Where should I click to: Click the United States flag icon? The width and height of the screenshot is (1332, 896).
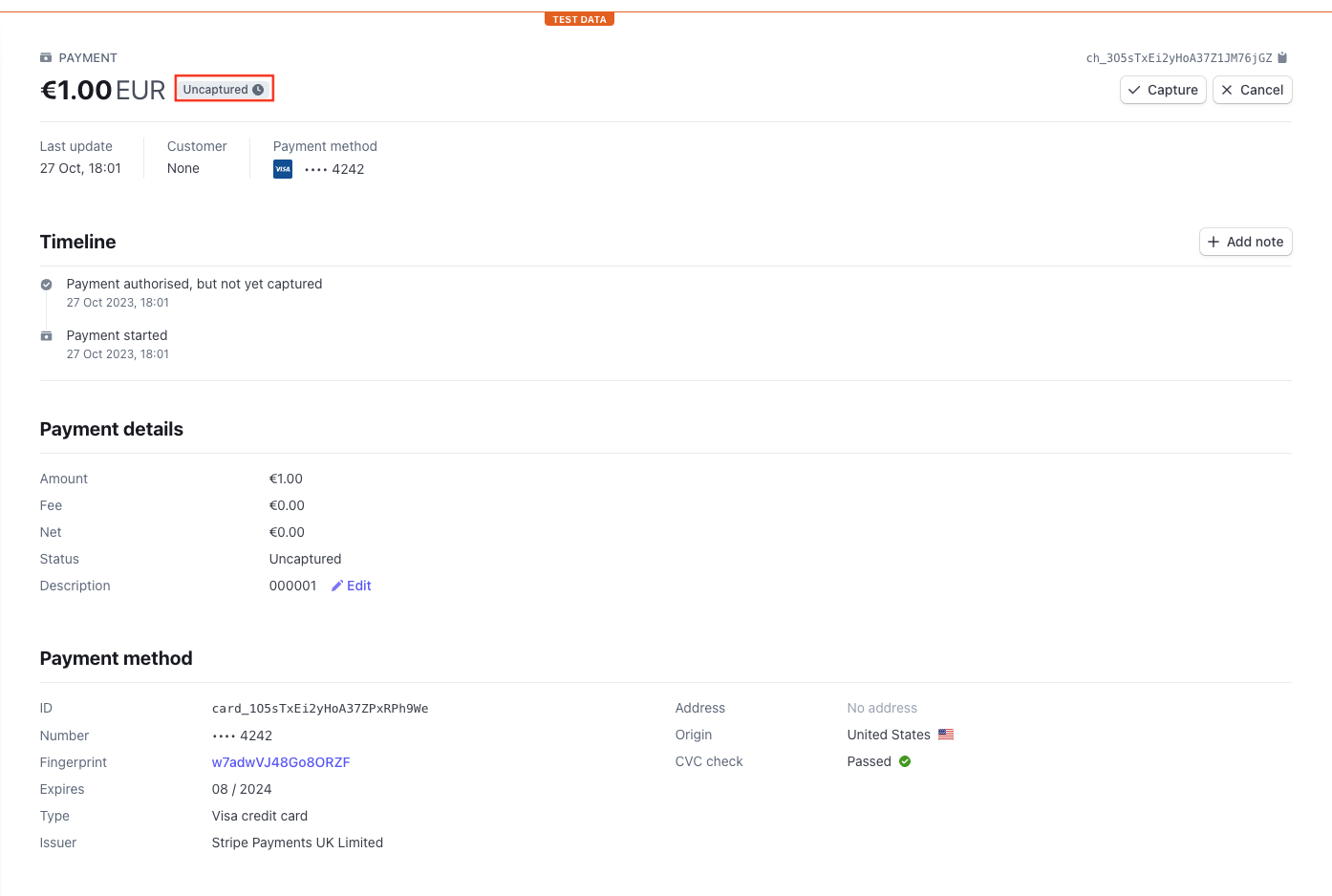946,735
